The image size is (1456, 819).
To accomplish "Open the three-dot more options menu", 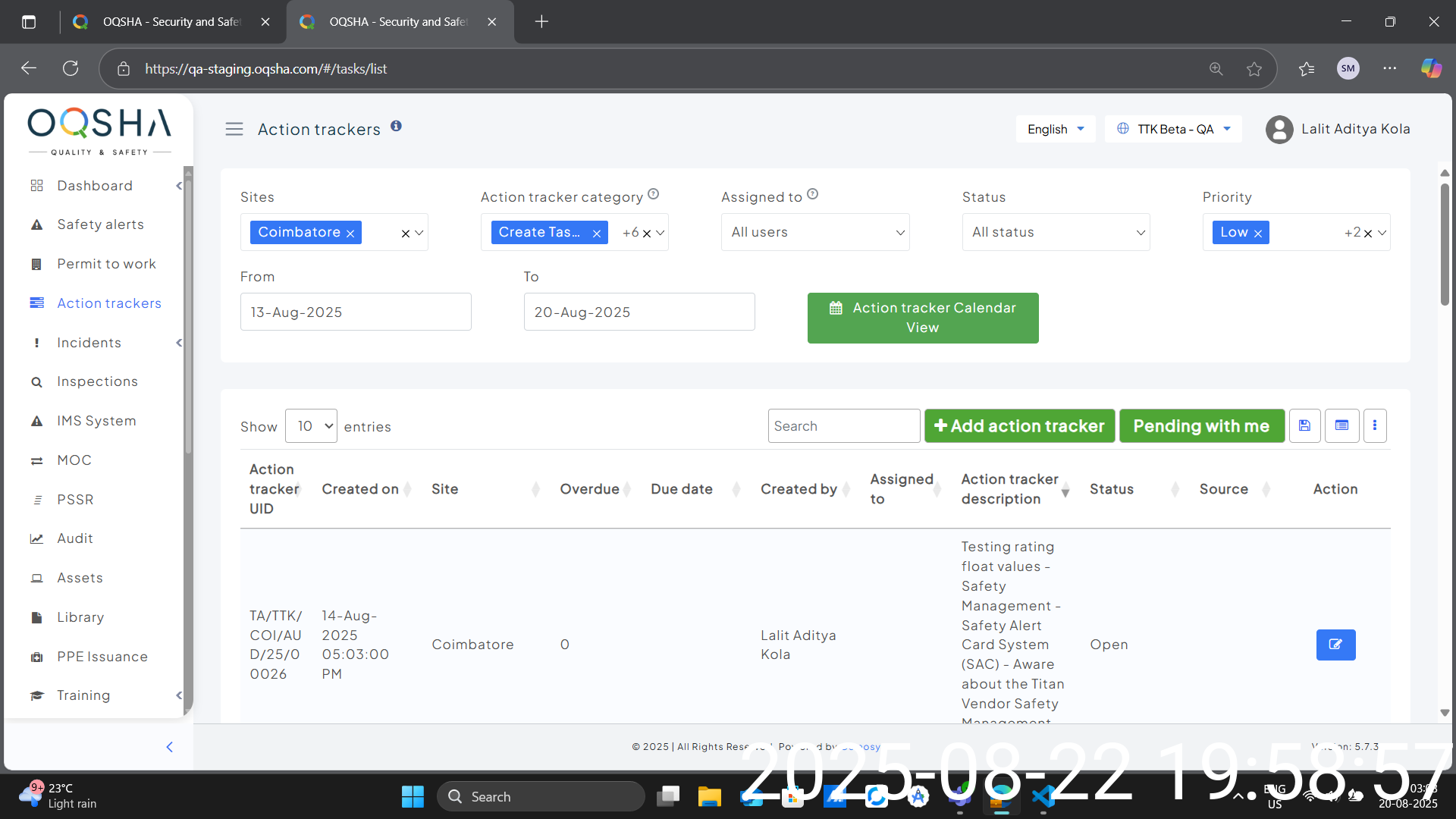I will click(1375, 425).
